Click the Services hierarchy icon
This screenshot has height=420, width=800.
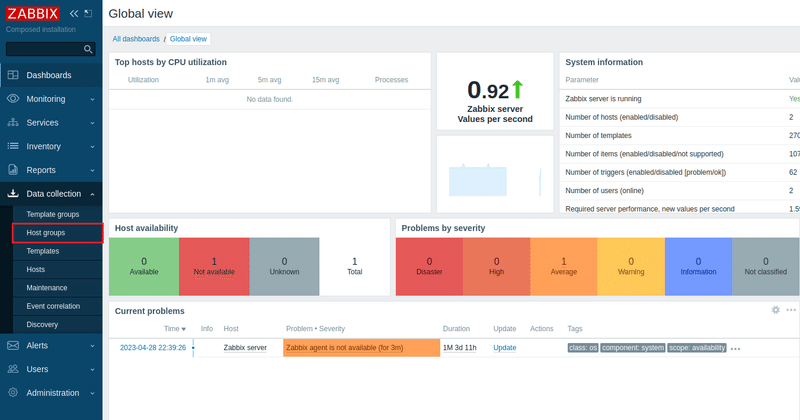pos(13,122)
